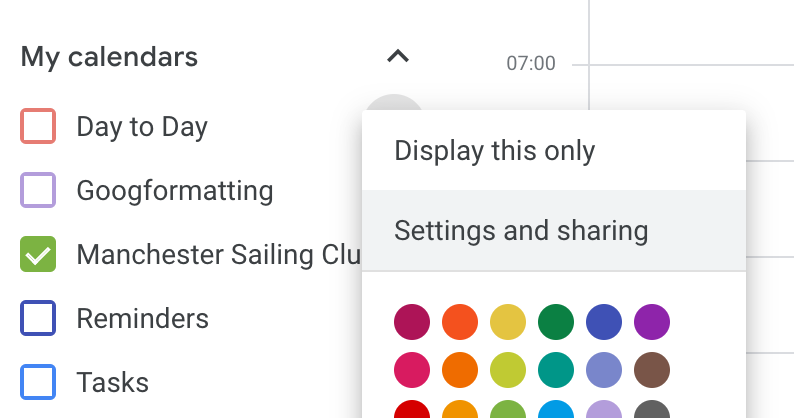Enable the Googformatting calendar checkbox
The width and height of the screenshot is (794, 418).
[x=38, y=190]
